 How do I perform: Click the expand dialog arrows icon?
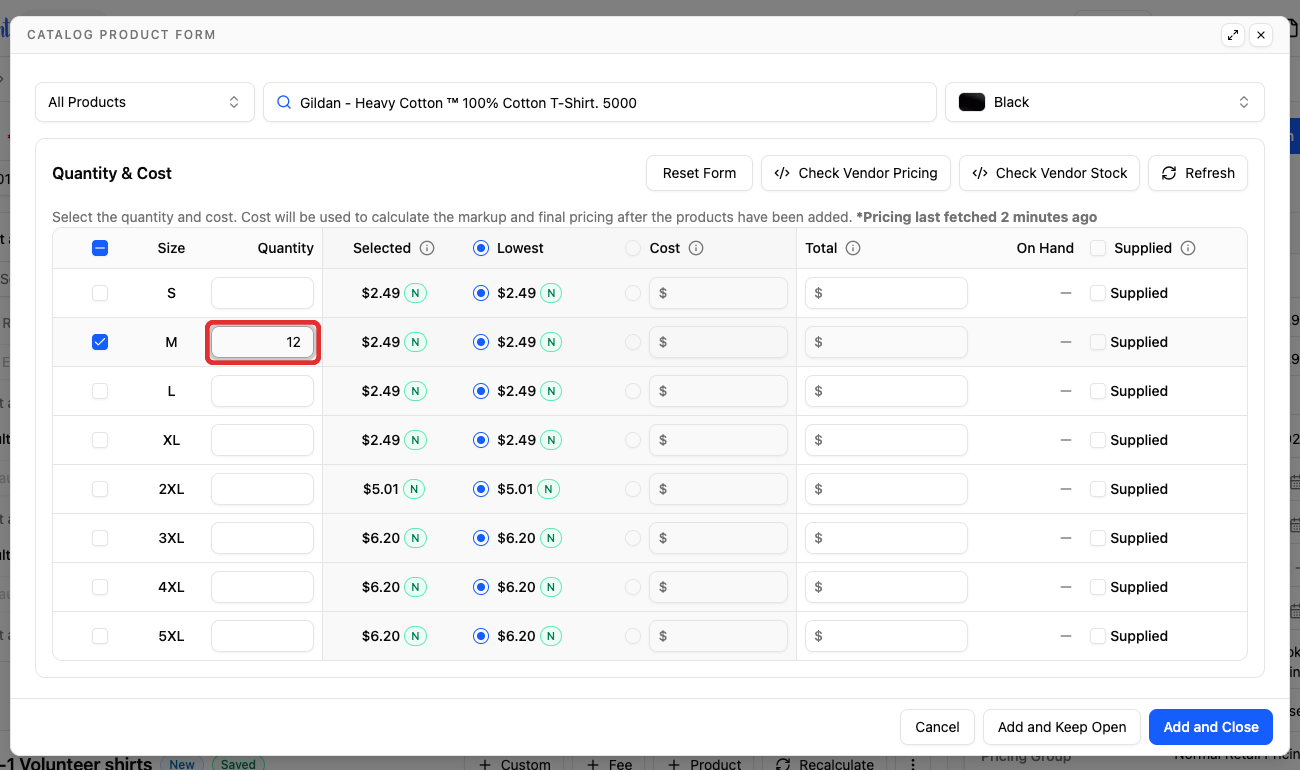pos(1233,35)
